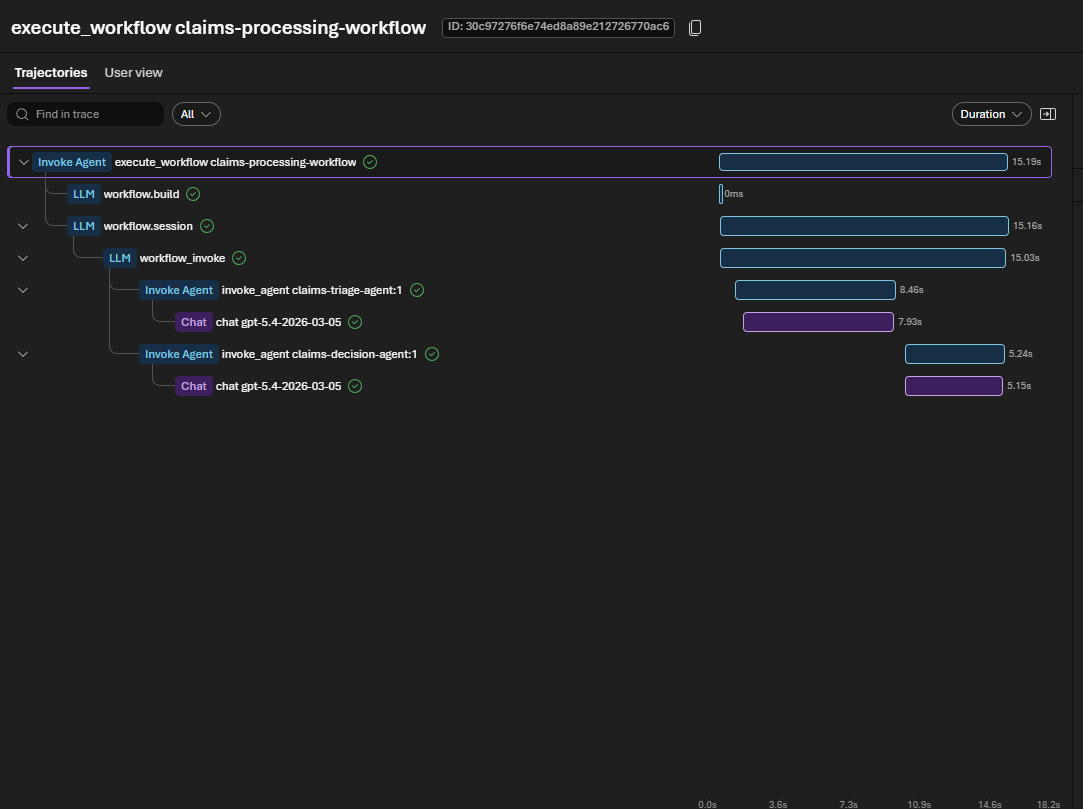Select the Trajectories tab

tap(51, 73)
